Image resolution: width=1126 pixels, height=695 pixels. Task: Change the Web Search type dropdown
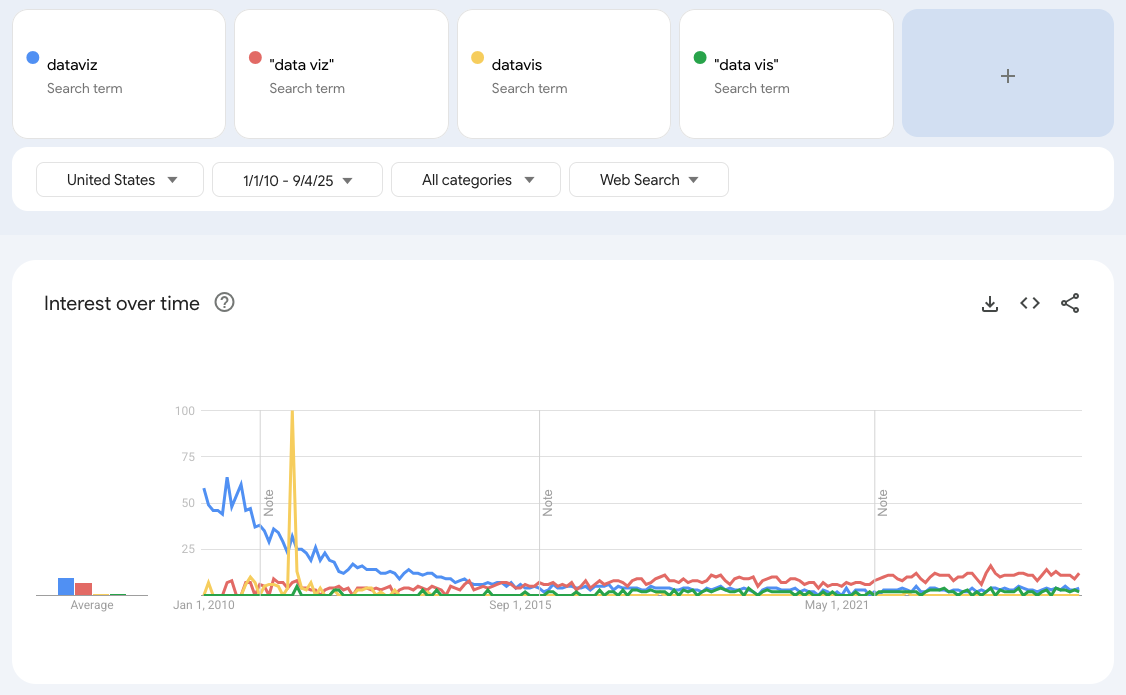pyautogui.click(x=648, y=180)
